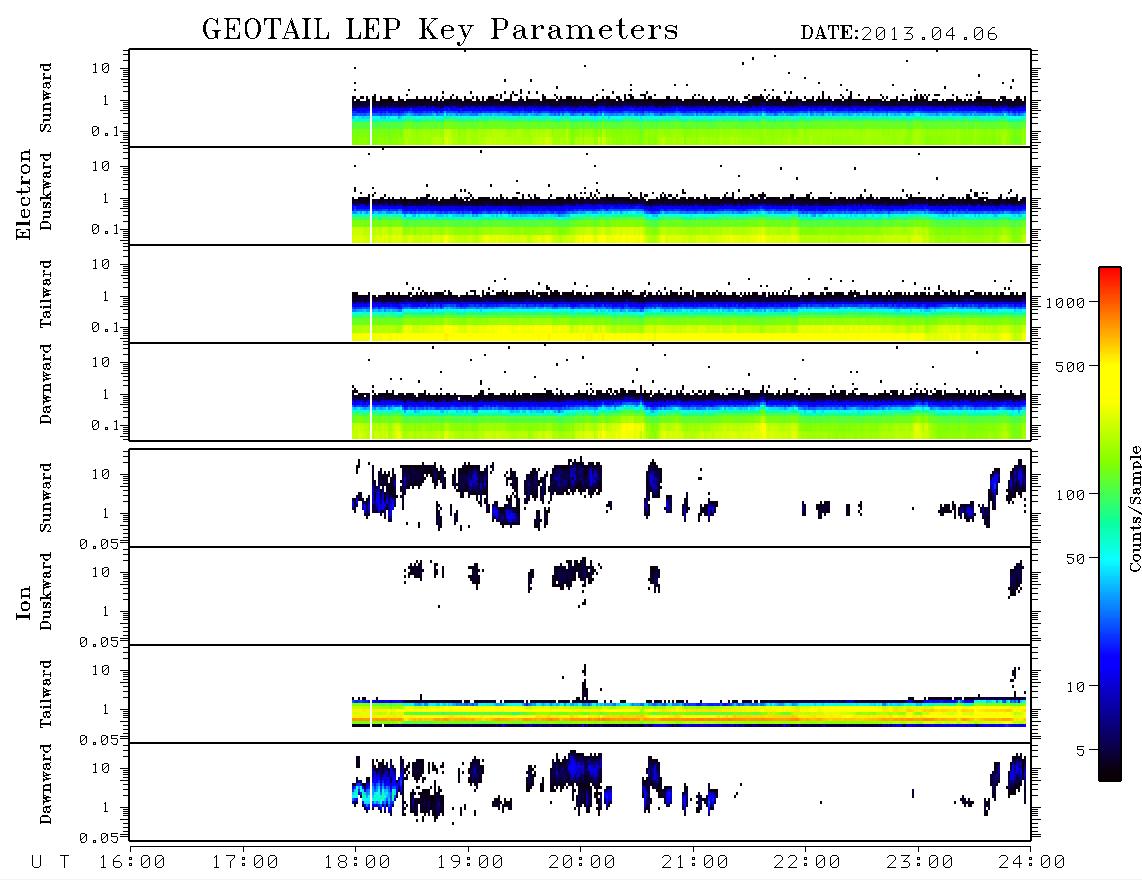Viewport: 1142px width, 880px height.
Task: Click the "Counts/Sample" colorbar label
Action: (1134, 508)
